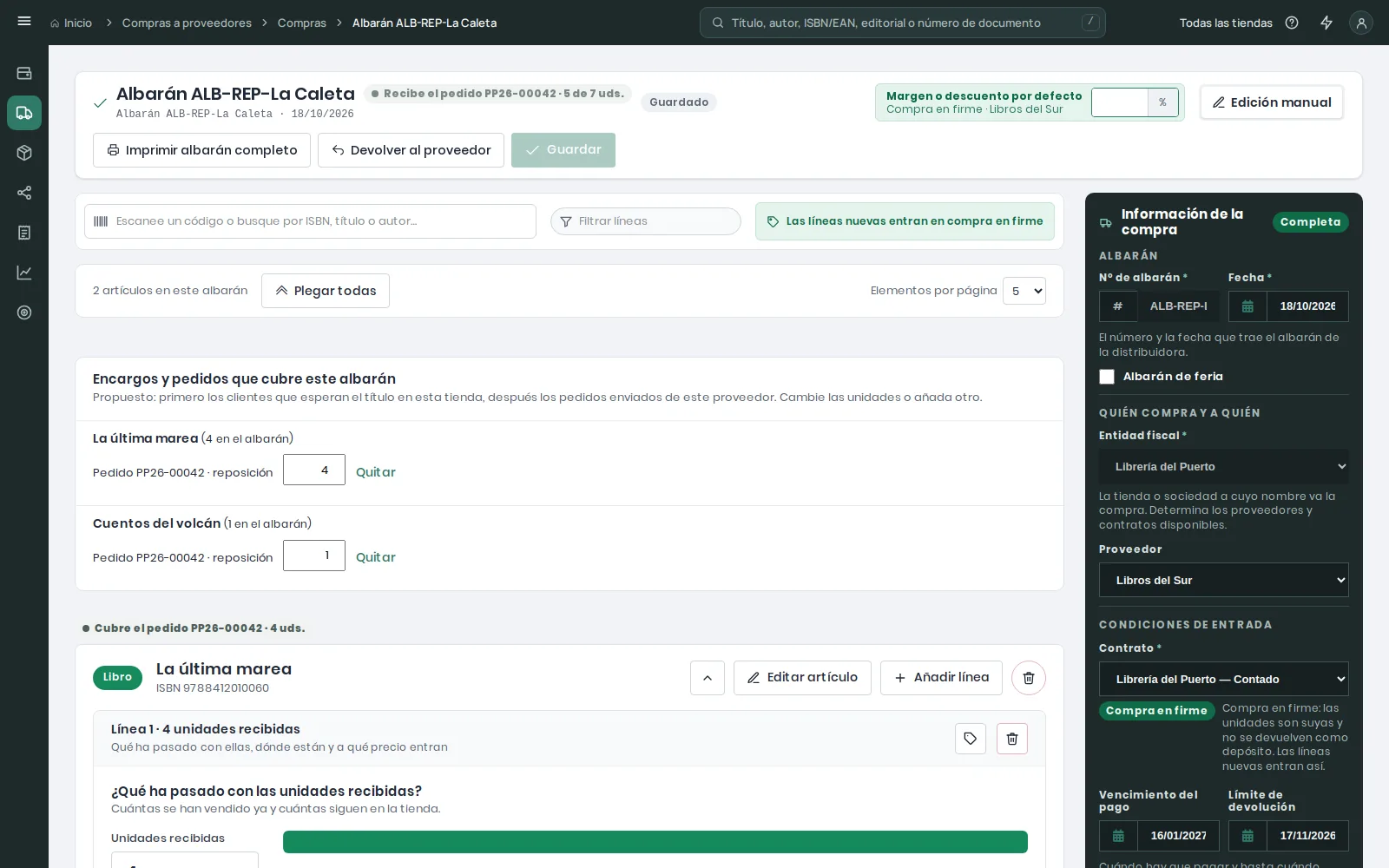Delete Línea 1 with its trash icon
Viewport: 1389px width, 868px height.
(x=1012, y=739)
